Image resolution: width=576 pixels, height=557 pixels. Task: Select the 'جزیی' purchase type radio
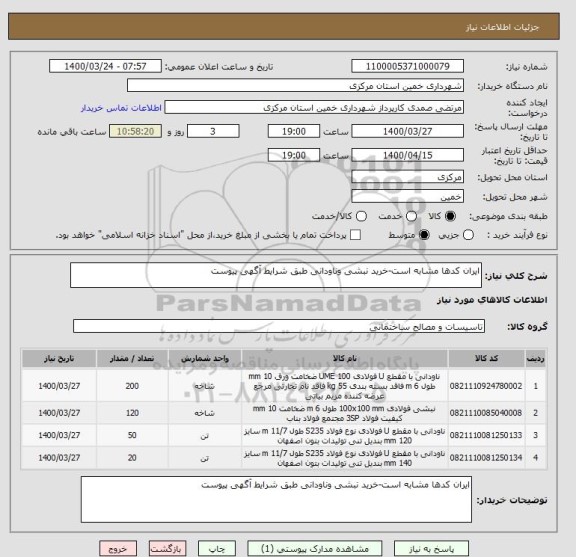click(468, 235)
